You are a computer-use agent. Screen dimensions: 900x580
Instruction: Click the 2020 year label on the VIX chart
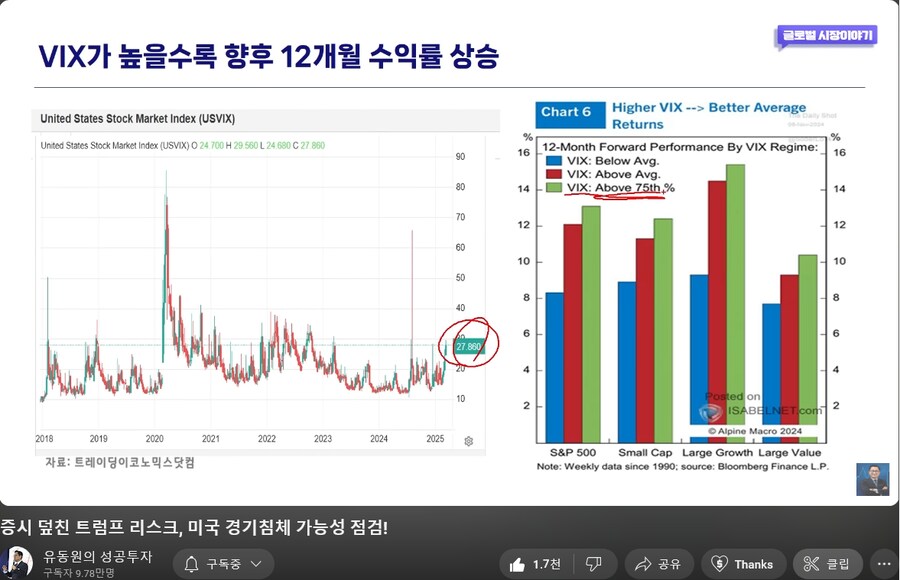(154, 439)
